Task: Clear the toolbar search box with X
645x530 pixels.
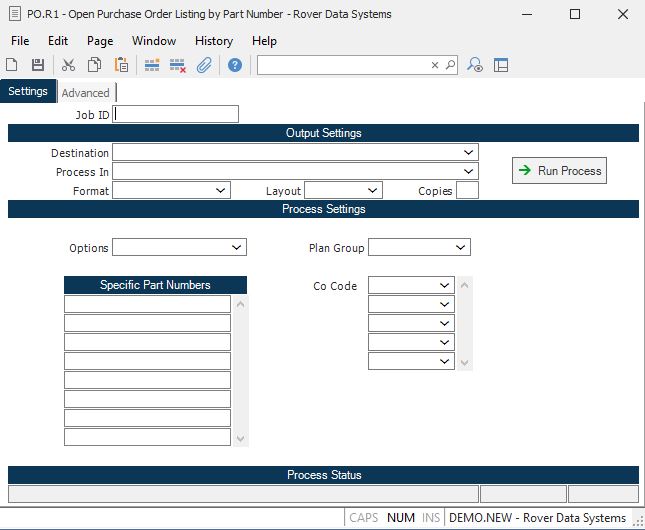Action: (435, 65)
